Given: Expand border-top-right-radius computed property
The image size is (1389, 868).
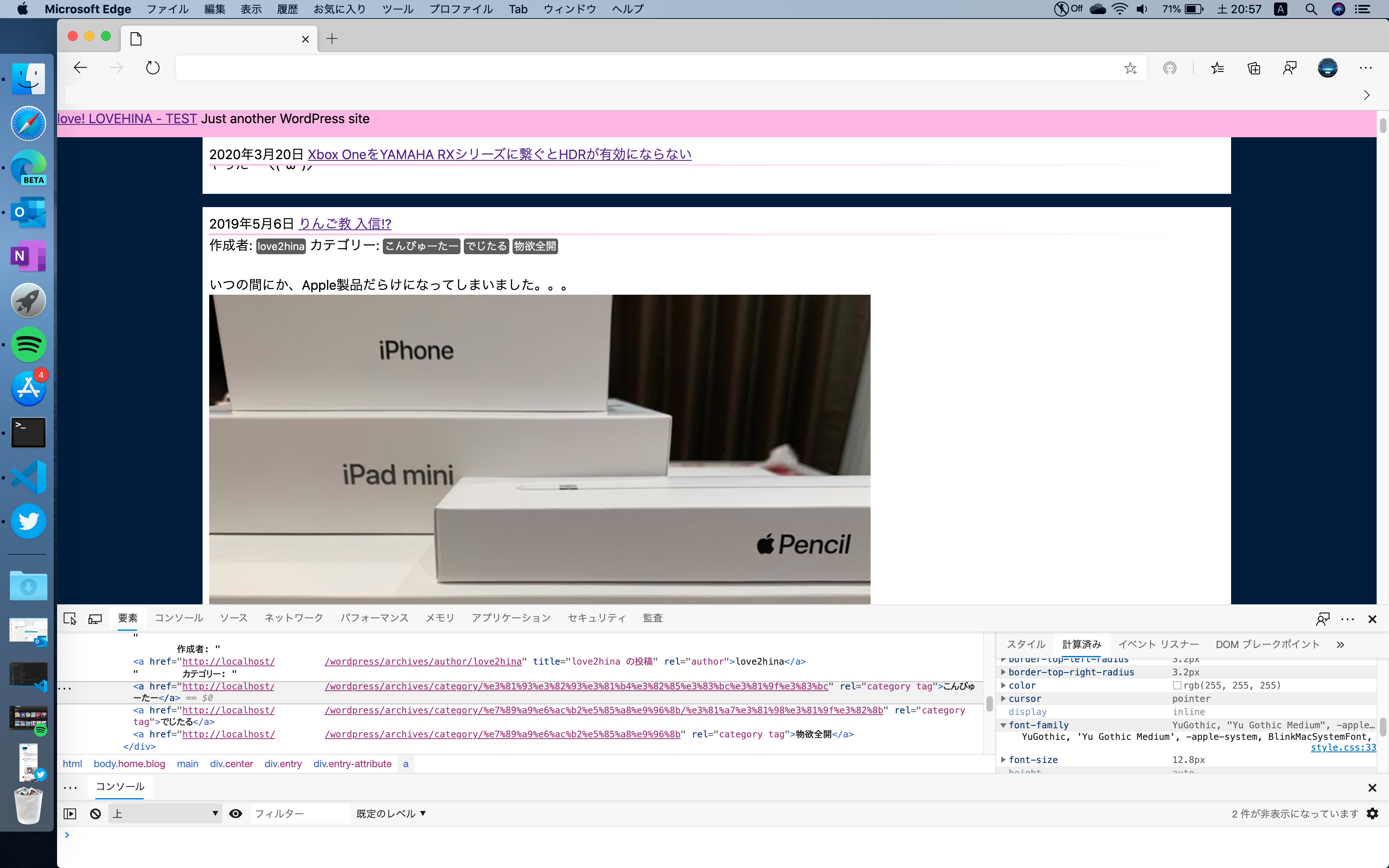Looking at the screenshot, I should tap(1003, 672).
